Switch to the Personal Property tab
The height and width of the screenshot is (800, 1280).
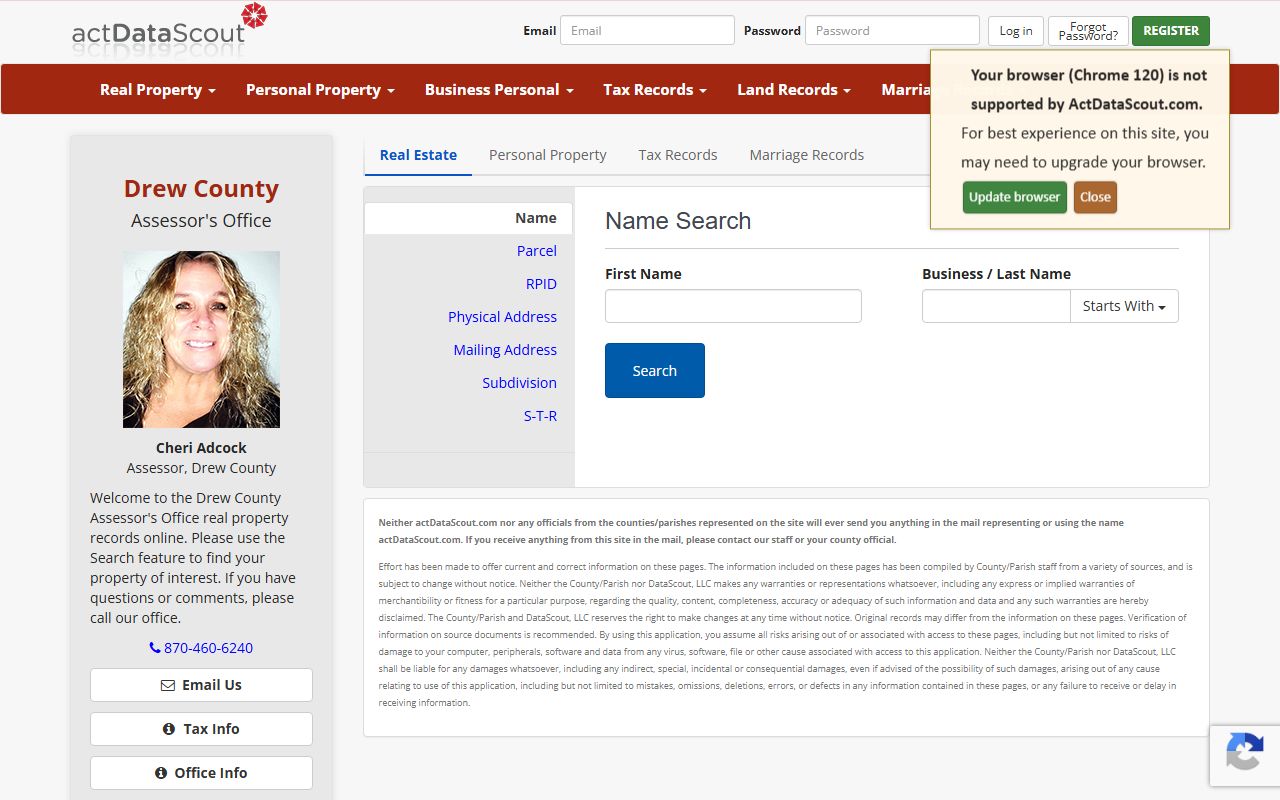548,155
